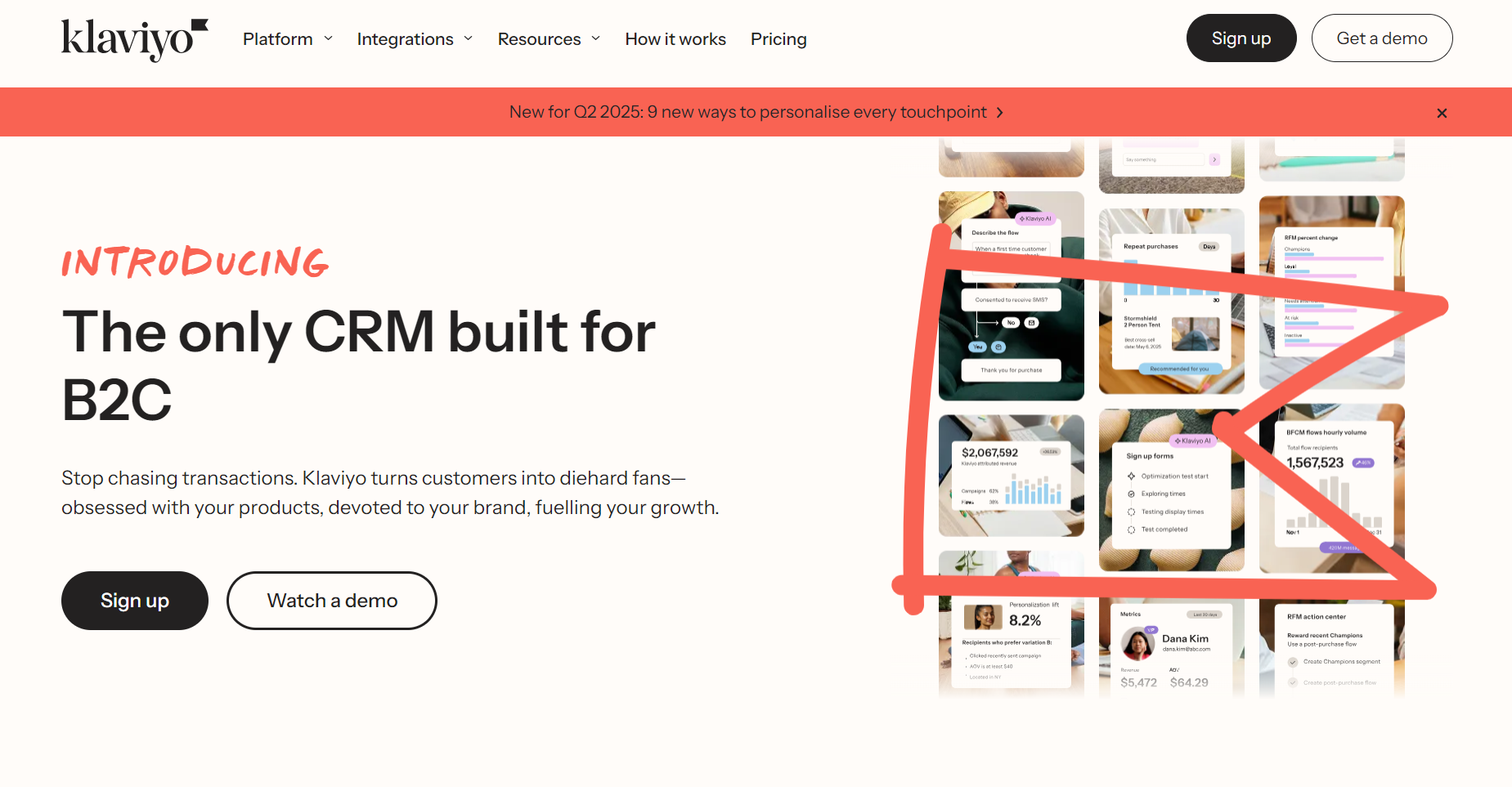Click the Consented to receive SMS box
The width and height of the screenshot is (1512, 787).
point(1012,300)
